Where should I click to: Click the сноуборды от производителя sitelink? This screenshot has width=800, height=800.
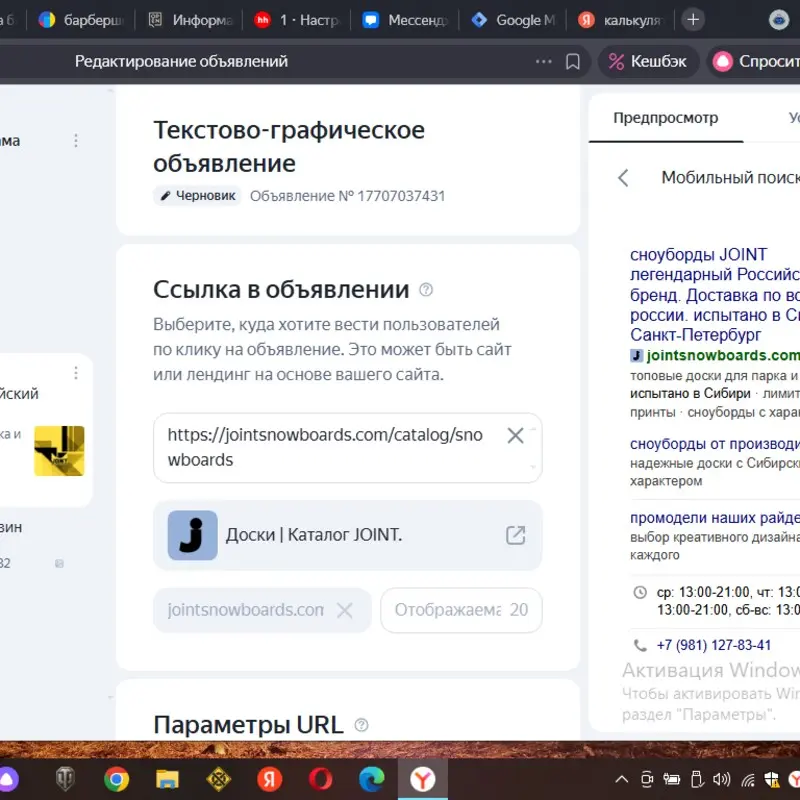[714, 444]
